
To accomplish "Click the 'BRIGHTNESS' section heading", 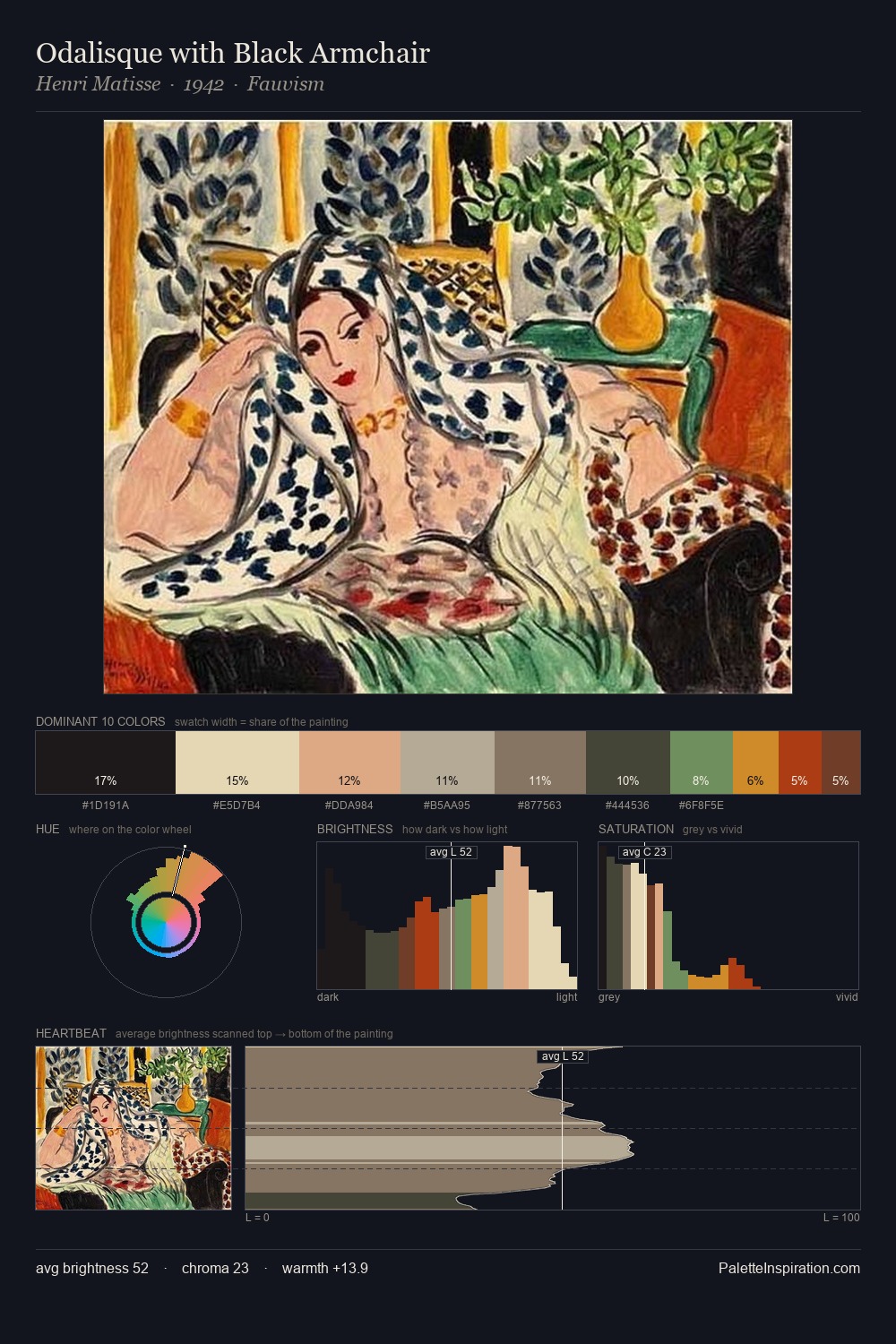I will pyautogui.click(x=355, y=829).
